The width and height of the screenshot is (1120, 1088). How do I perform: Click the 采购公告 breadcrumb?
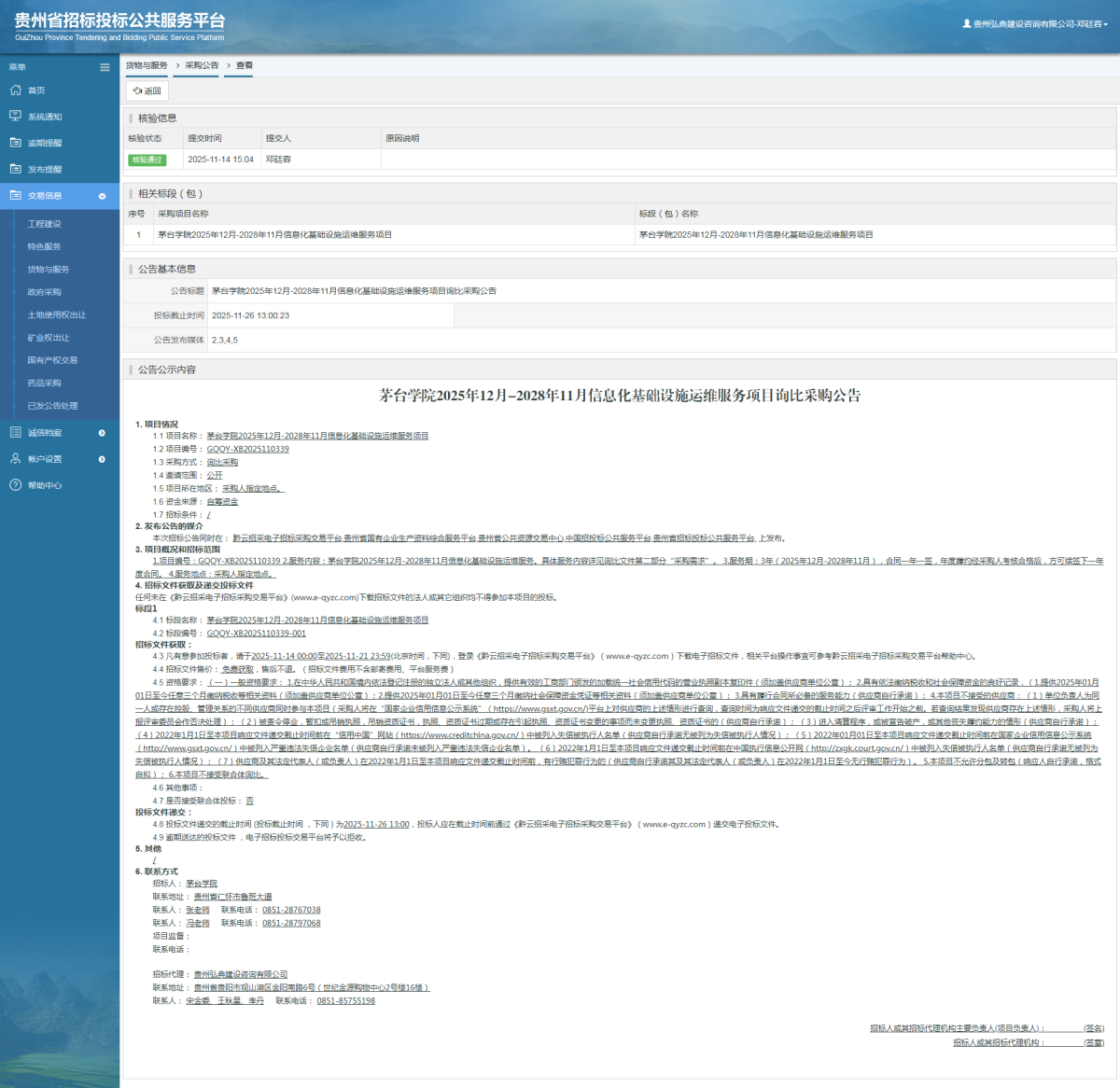[x=202, y=65]
